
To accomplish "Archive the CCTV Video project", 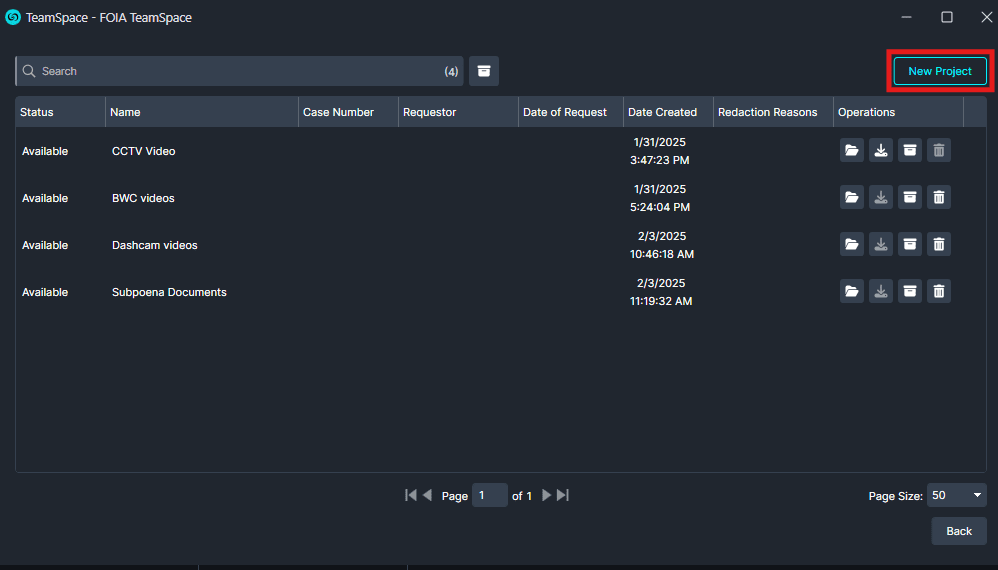I will (910, 151).
